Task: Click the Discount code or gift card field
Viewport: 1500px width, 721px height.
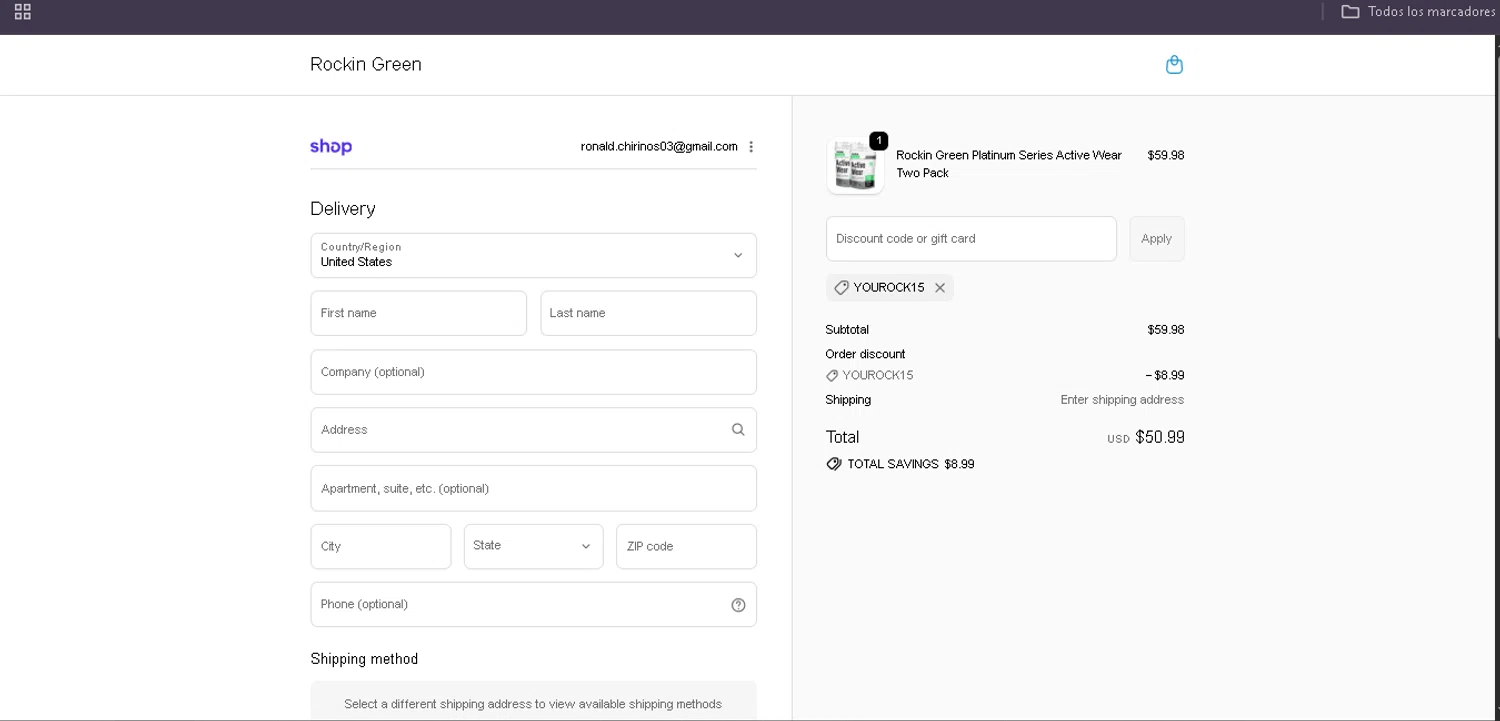Action: coord(970,239)
